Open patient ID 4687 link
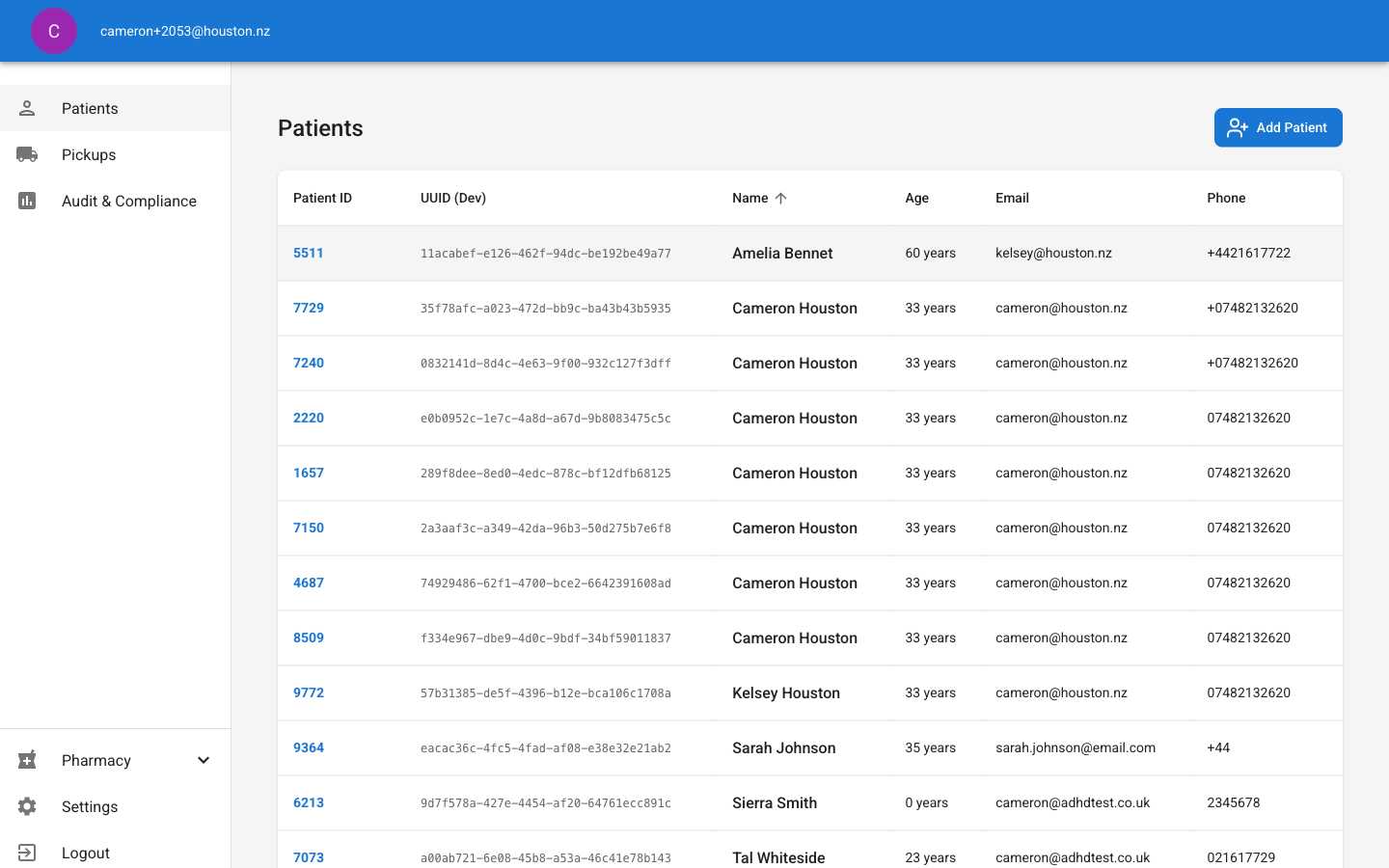1389x868 pixels. point(309,583)
